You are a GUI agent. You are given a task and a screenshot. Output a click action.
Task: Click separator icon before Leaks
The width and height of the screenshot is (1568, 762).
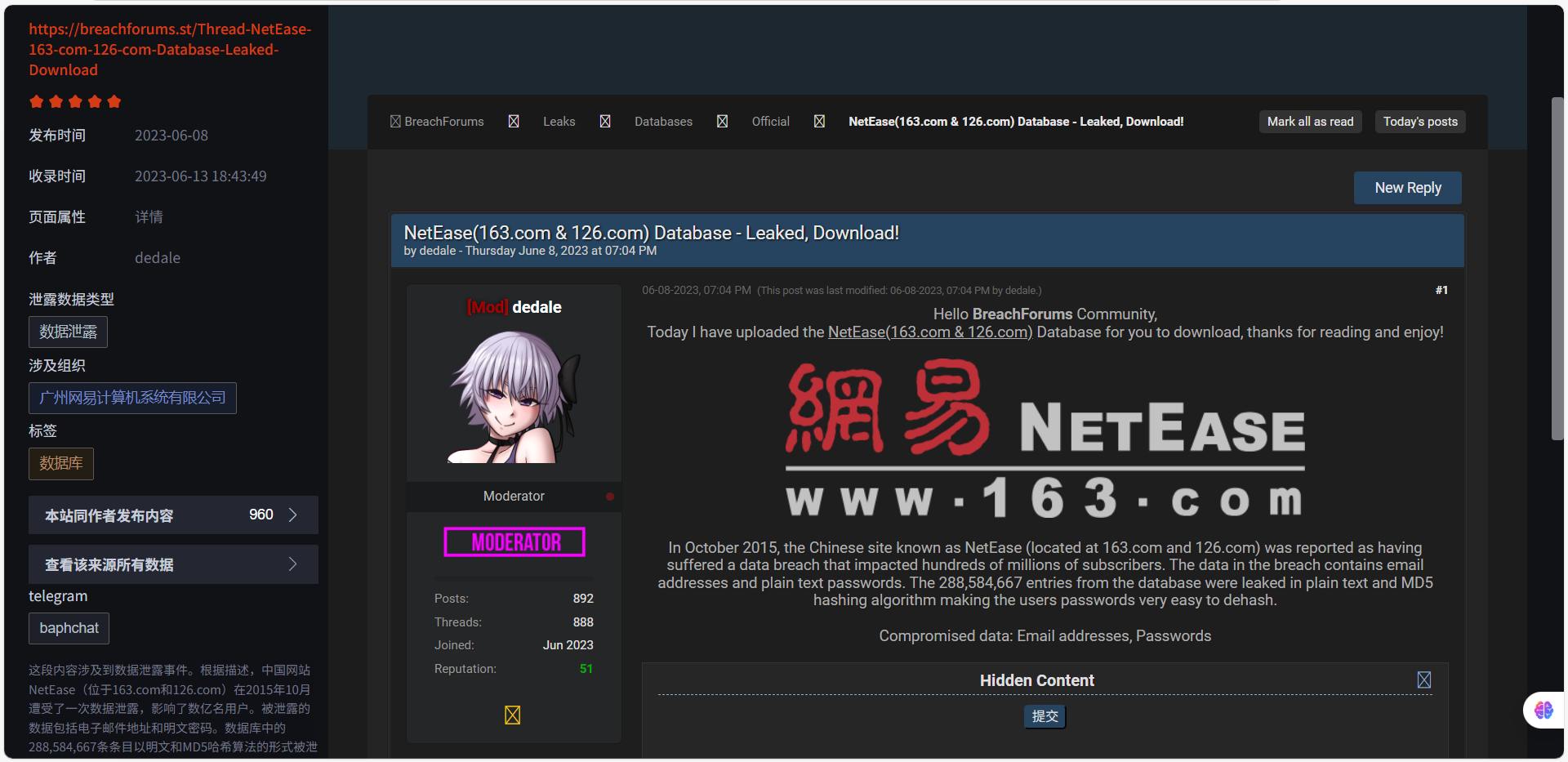[514, 122]
